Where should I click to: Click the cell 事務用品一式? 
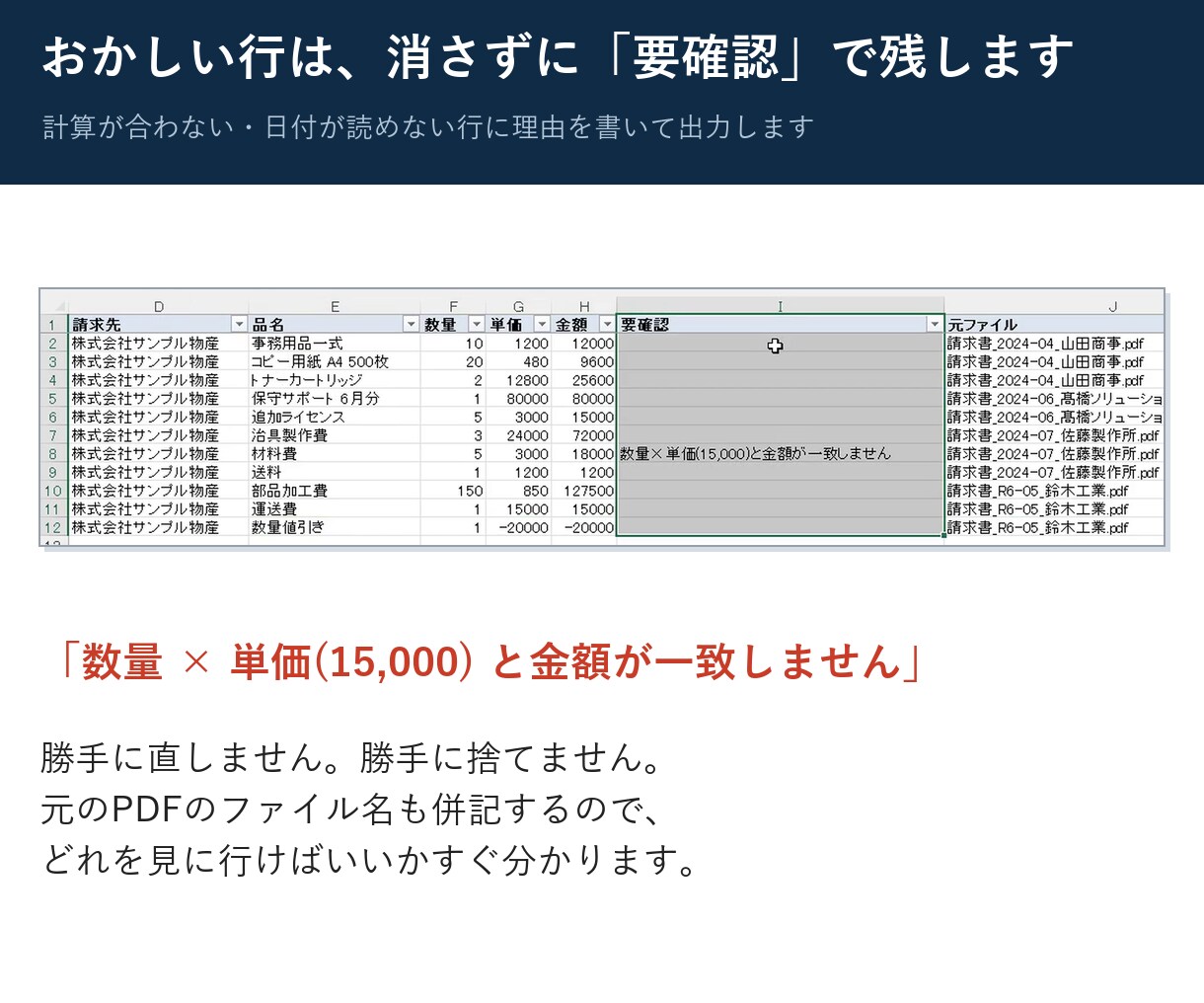(x=335, y=344)
